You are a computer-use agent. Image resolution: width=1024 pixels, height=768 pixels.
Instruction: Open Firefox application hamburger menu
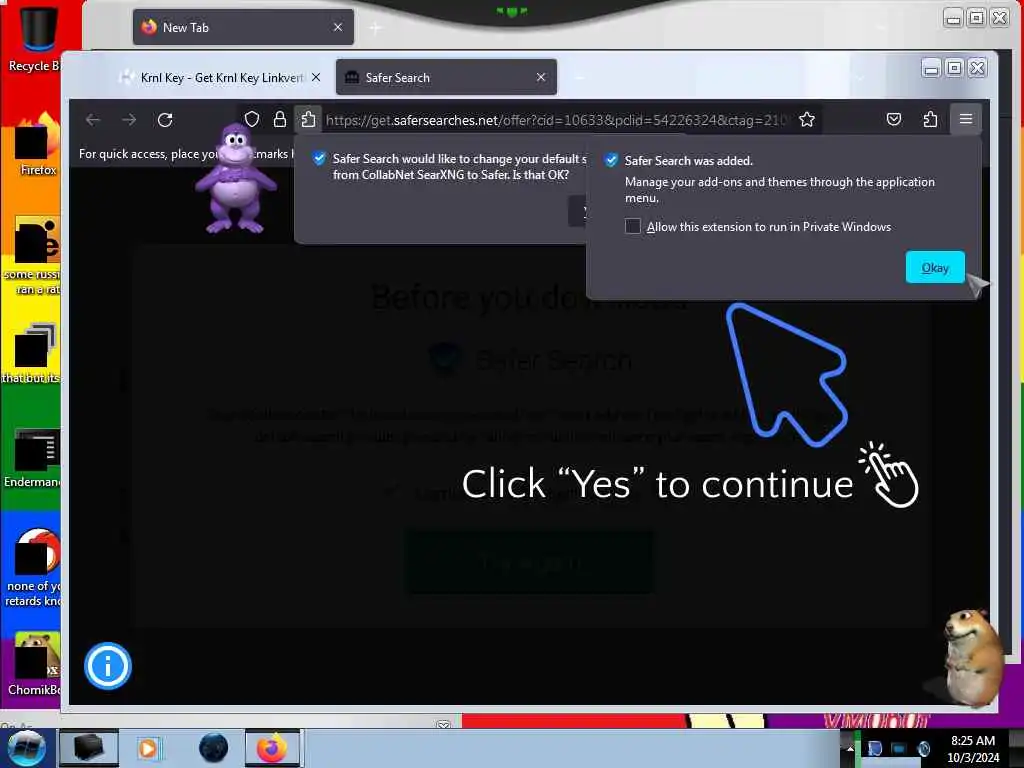tap(966, 120)
